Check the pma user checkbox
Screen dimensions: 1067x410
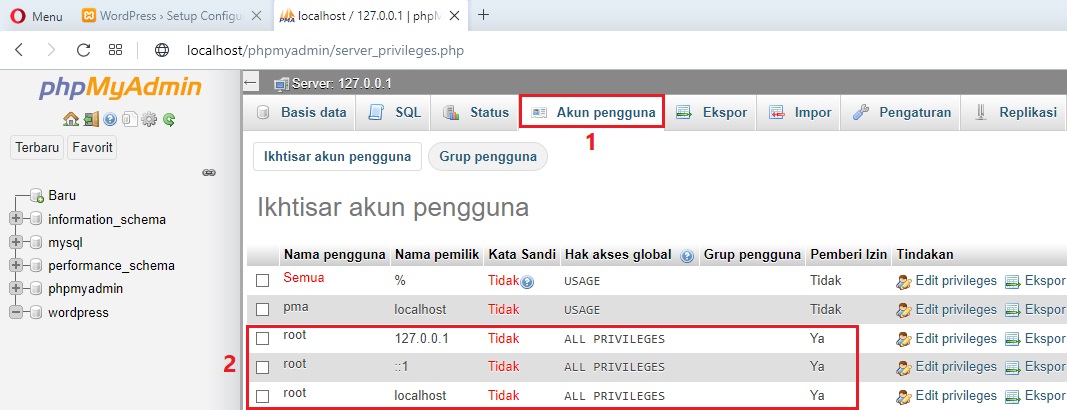pyautogui.click(x=263, y=310)
